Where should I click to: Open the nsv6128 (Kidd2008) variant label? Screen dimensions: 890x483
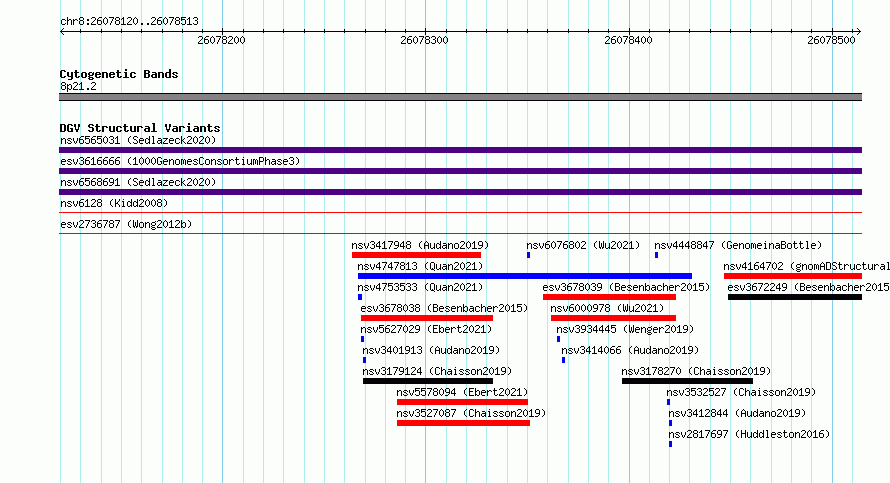(x=114, y=203)
